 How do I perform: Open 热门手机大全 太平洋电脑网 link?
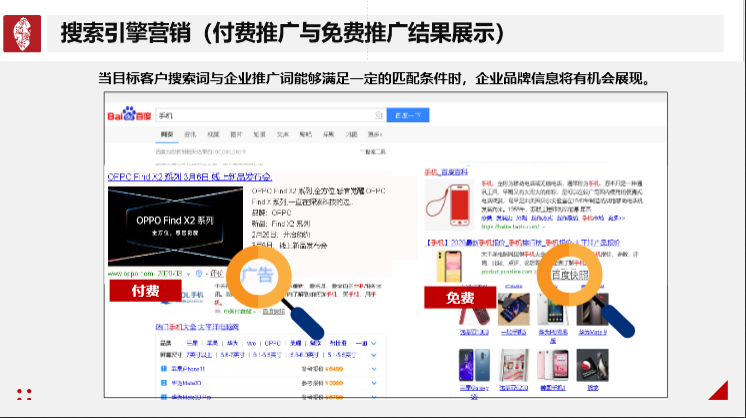tap(197, 327)
